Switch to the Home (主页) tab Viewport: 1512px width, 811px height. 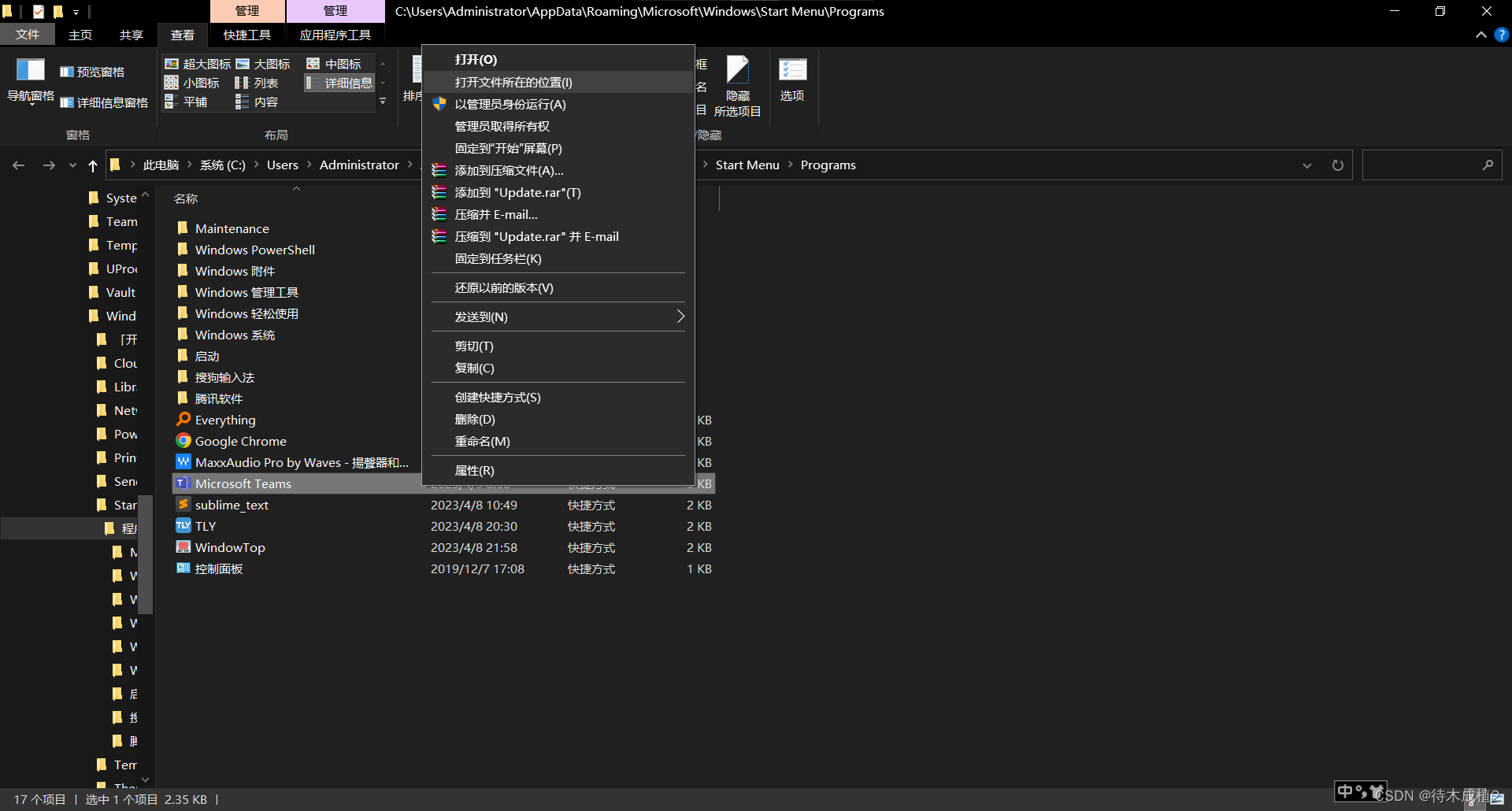pos(80,35)
